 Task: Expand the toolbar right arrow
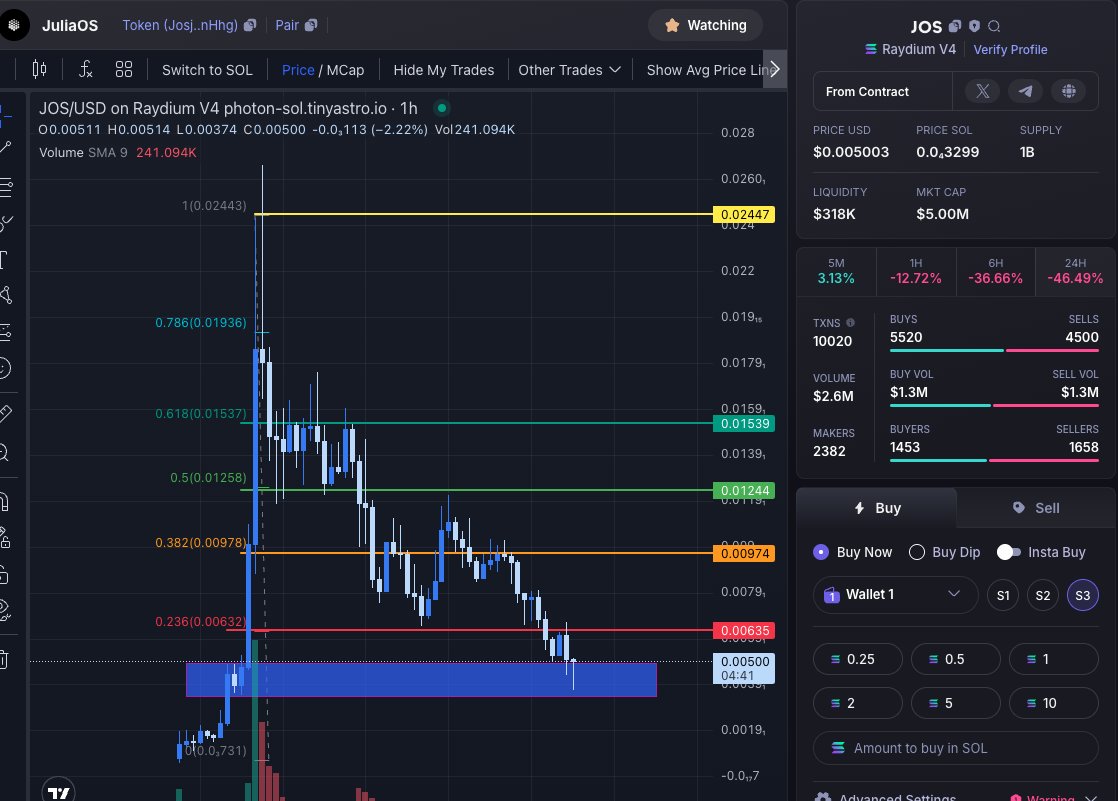tap(775, 69)
